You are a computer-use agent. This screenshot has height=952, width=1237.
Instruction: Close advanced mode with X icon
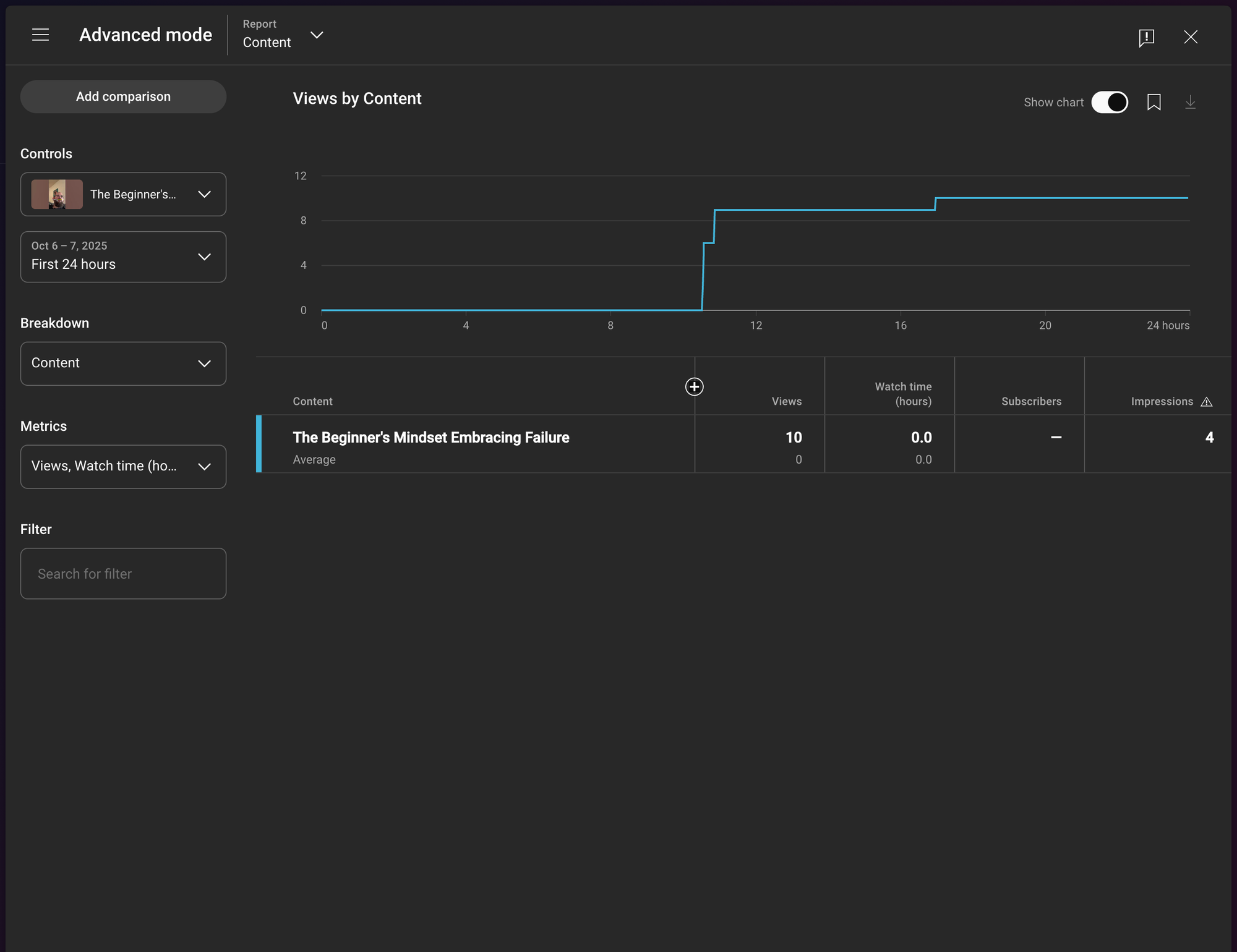tap(1190, 37)
